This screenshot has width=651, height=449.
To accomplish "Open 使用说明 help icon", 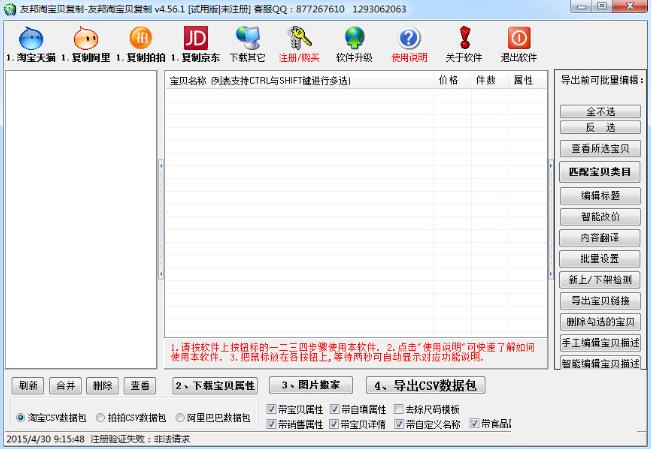I will click(409, 38).
